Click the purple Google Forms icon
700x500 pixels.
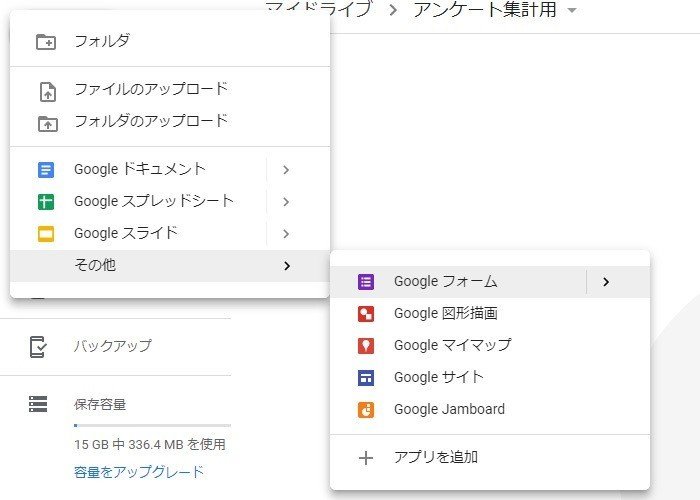click(x=366, y=282)
